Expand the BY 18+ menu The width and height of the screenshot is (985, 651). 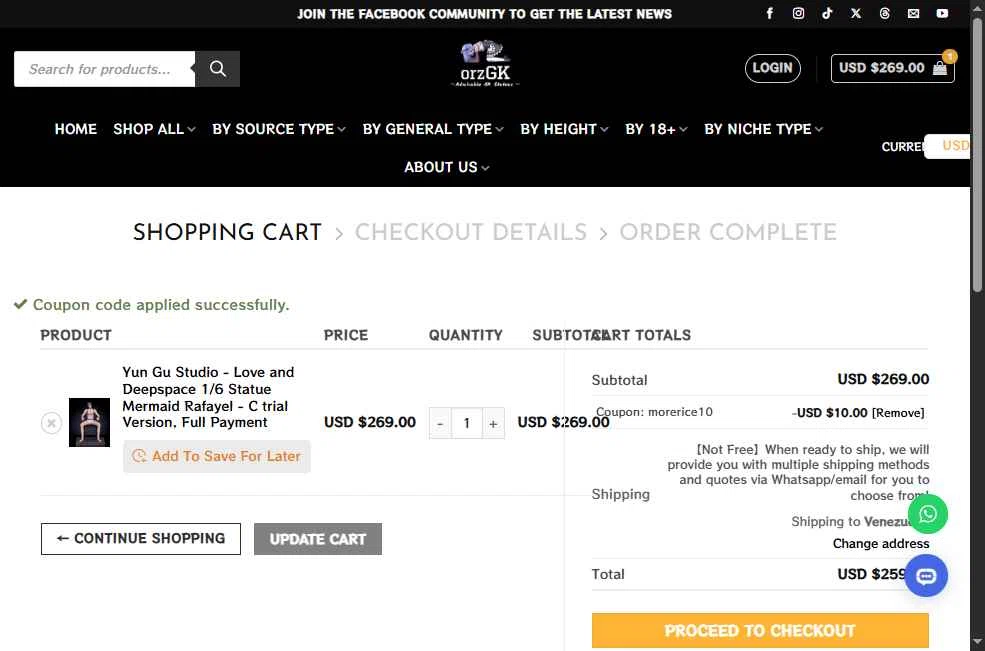click(x=656, y=129)
